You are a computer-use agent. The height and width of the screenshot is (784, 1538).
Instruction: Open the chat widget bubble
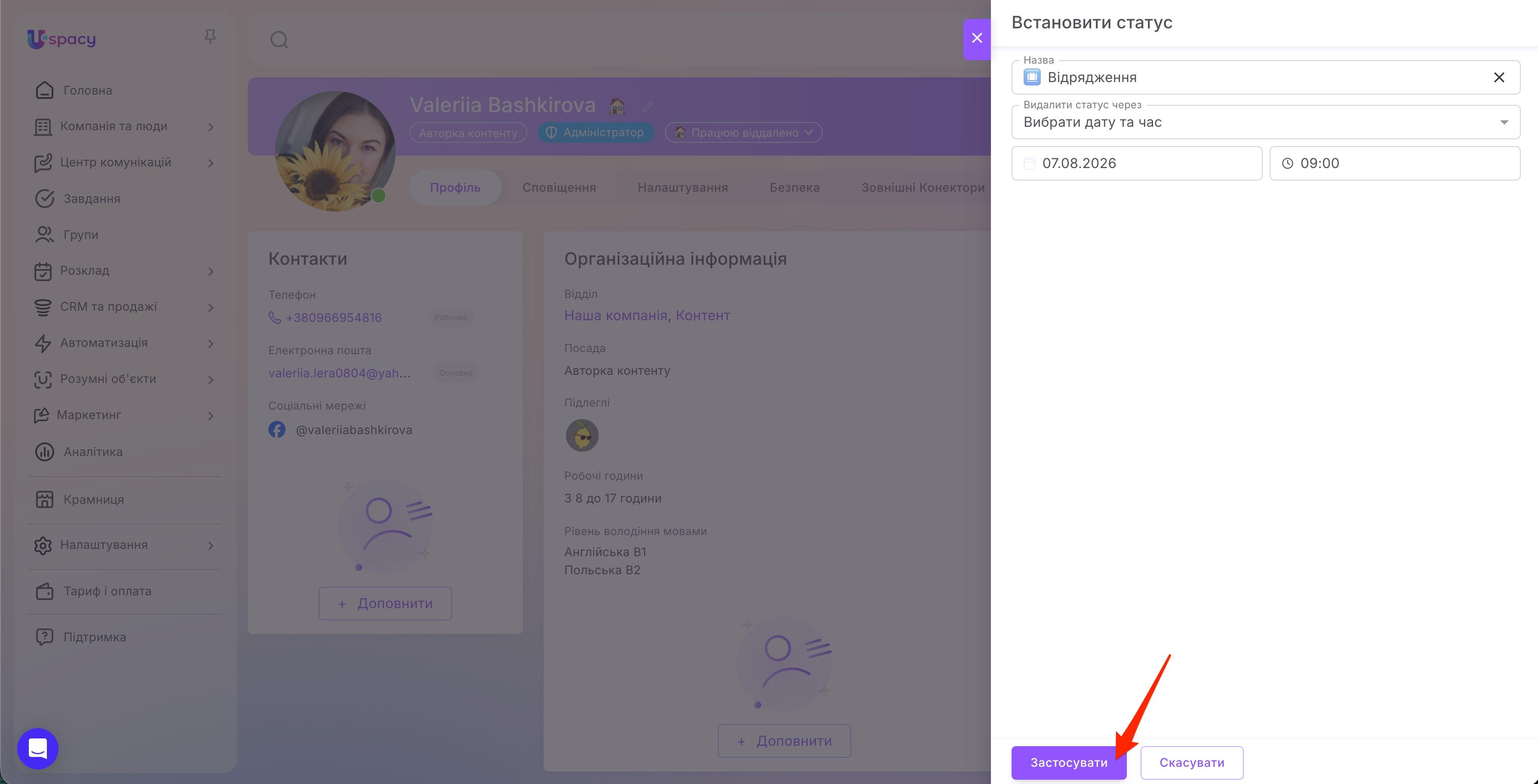click(37, 748)
